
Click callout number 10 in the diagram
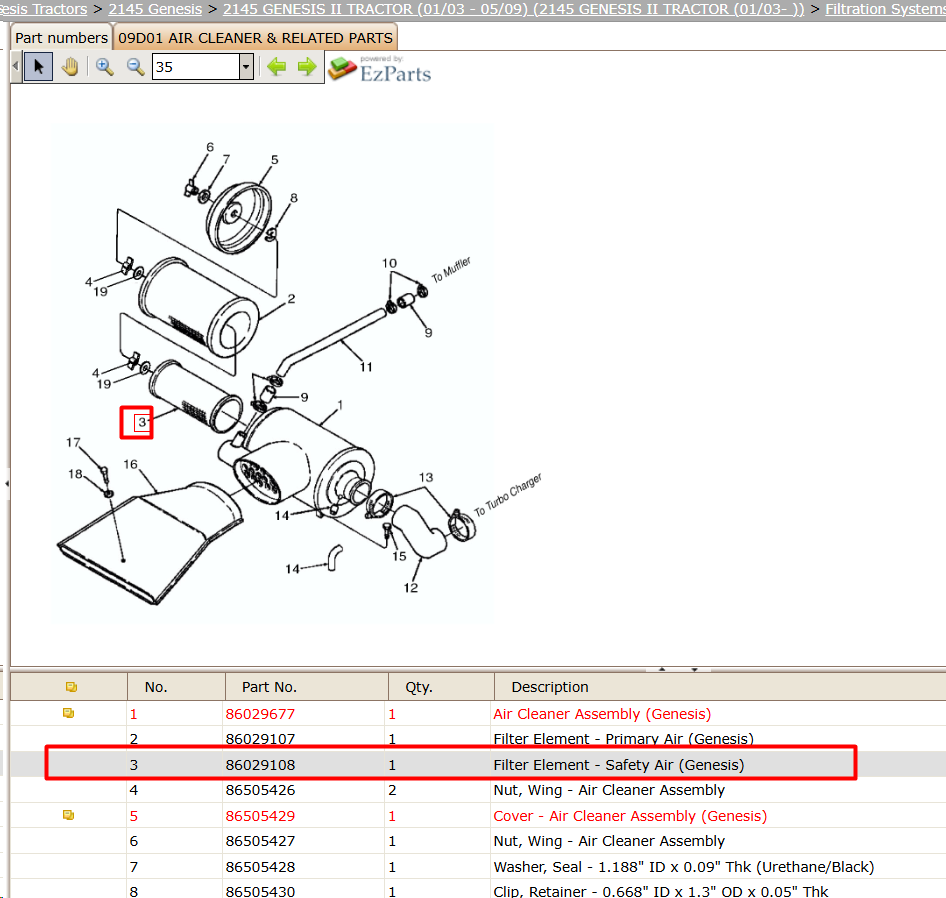tap(389, 263)
